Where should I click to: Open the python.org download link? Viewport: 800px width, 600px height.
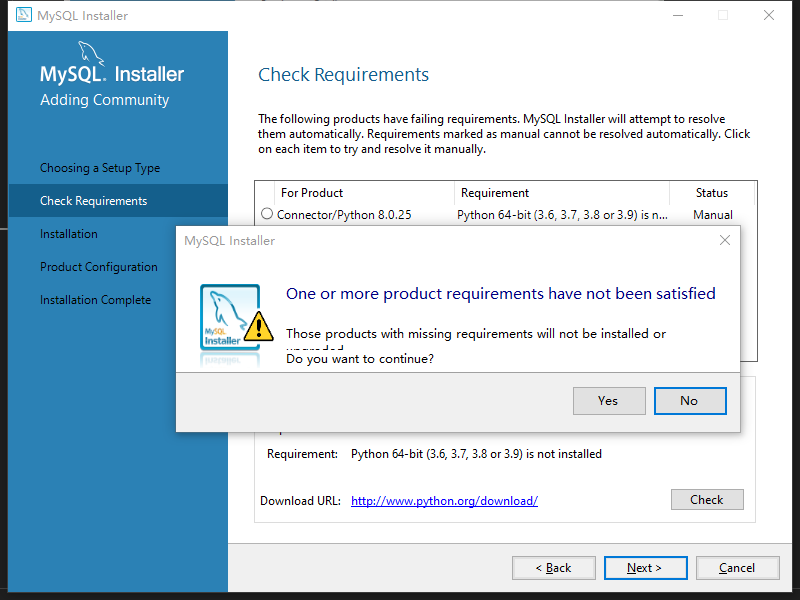pyautogui.click(x=444, y=501)
